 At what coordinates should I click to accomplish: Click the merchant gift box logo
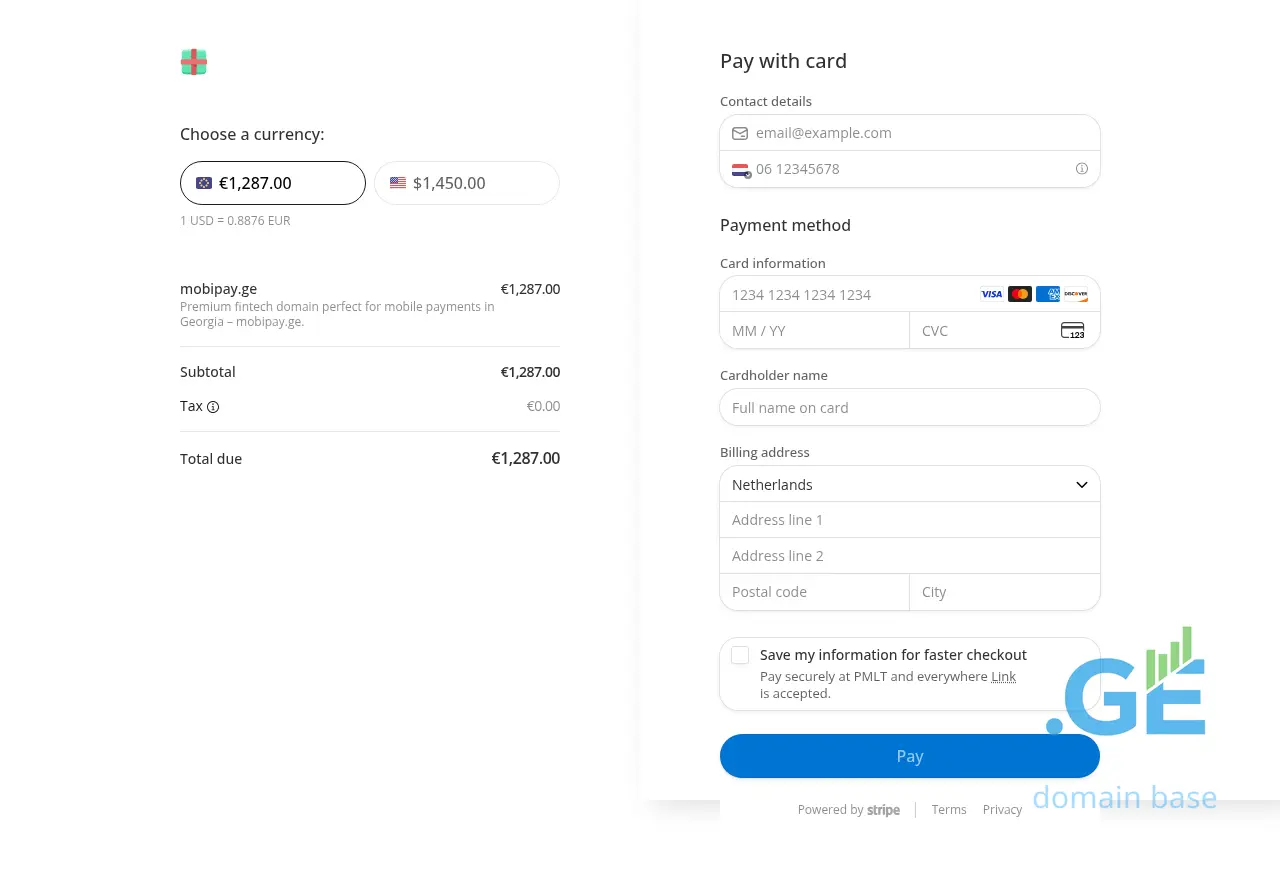pyautogui.click(x=194, y=62)
